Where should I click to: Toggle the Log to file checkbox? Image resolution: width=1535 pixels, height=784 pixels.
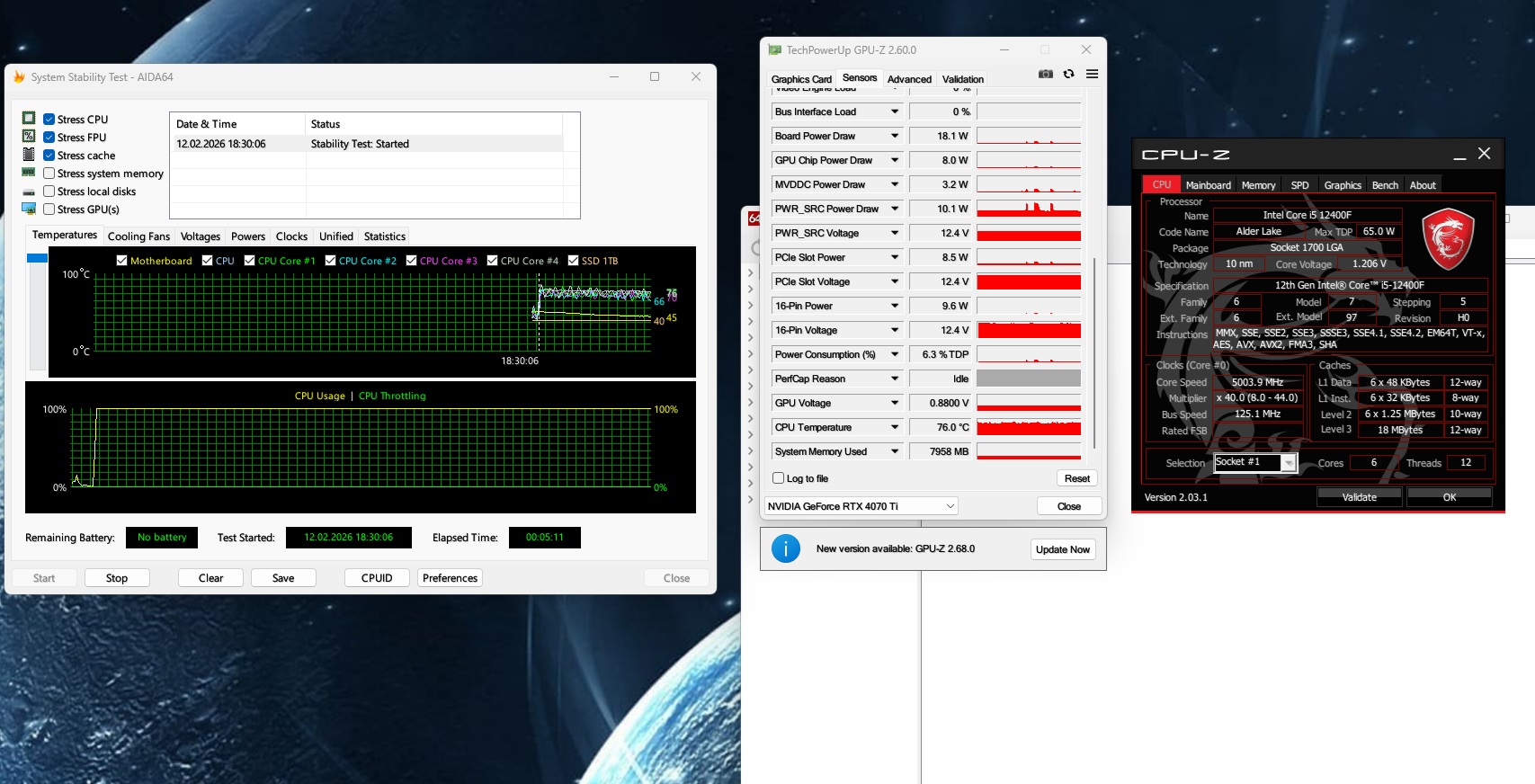pyautogui.click(x=779, y=478)
